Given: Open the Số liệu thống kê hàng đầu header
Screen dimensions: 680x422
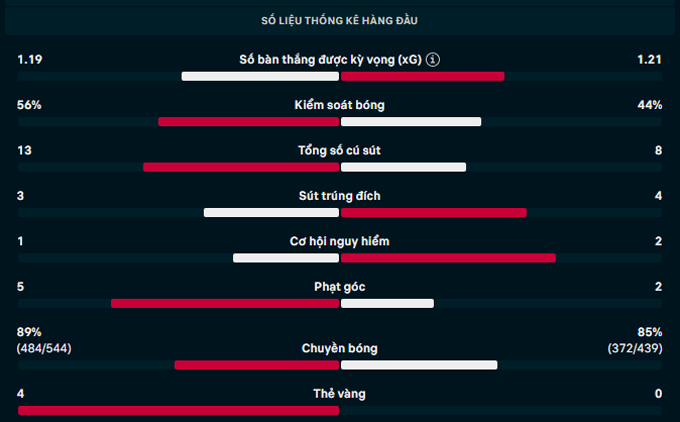Looking at the screenshot, I should (x=340, y=20).
